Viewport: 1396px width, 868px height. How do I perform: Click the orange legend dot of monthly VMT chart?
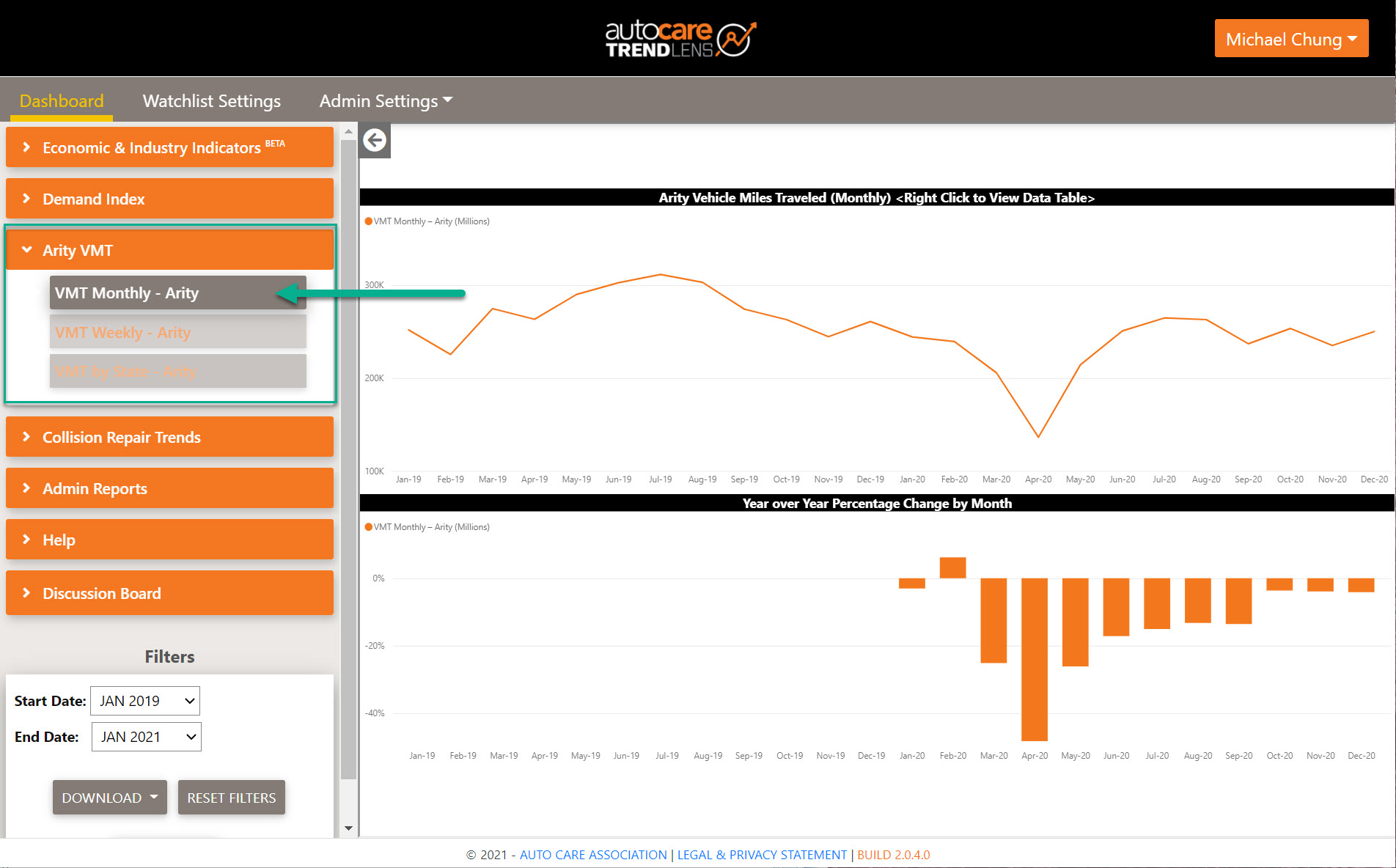pos(369,221)
